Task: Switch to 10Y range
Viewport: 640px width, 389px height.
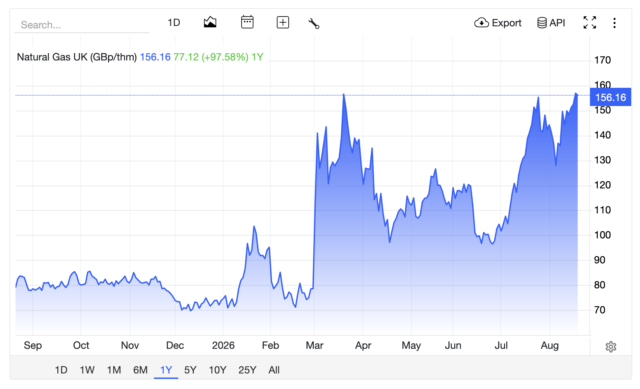Action: pos(217,370)
